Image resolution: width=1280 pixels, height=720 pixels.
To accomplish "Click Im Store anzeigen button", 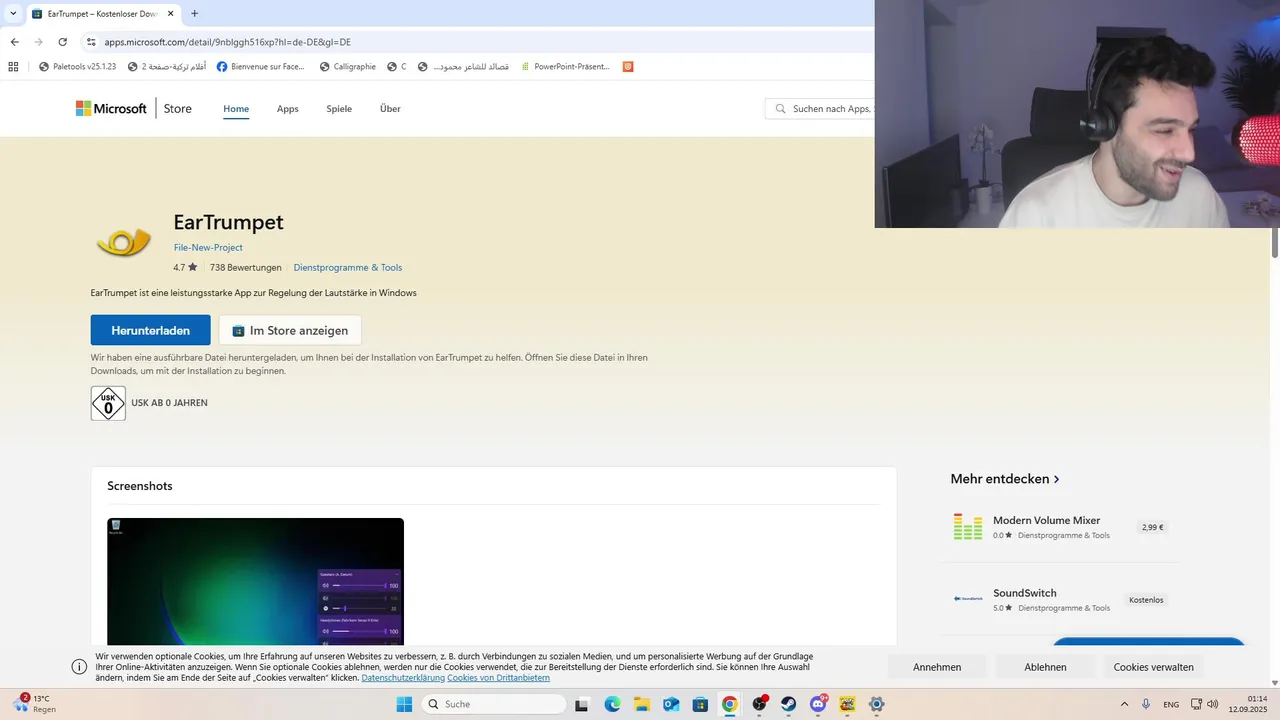I will pyautogui.click(x=290, y=330).
